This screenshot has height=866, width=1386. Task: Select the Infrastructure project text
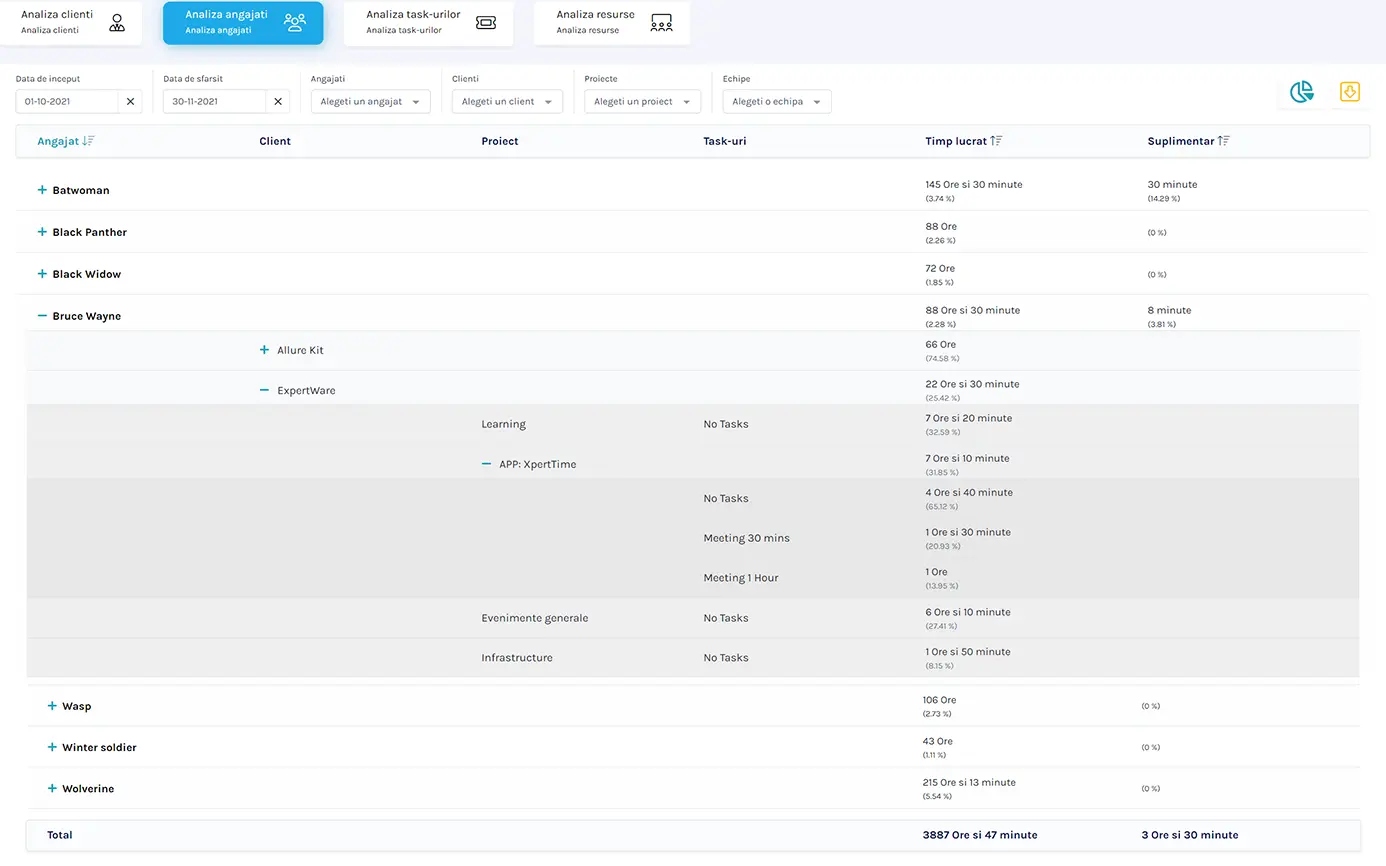tap(517, 658)
